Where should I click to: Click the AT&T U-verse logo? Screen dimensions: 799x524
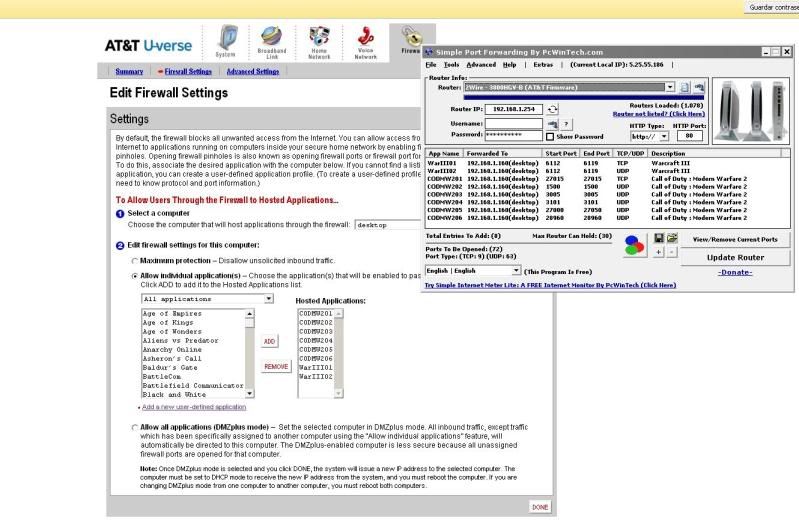(148, 45)
